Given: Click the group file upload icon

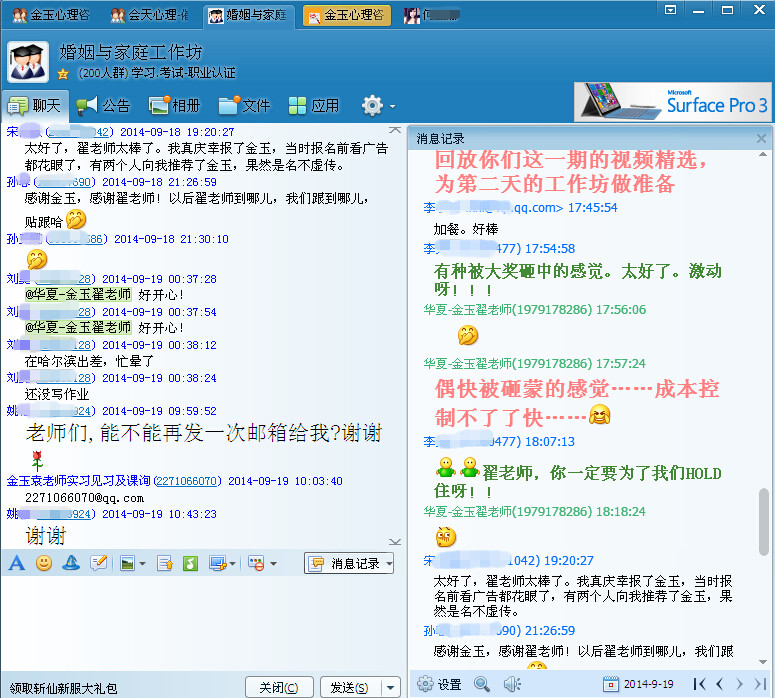Looking at the screenshot, I should 163,563.
